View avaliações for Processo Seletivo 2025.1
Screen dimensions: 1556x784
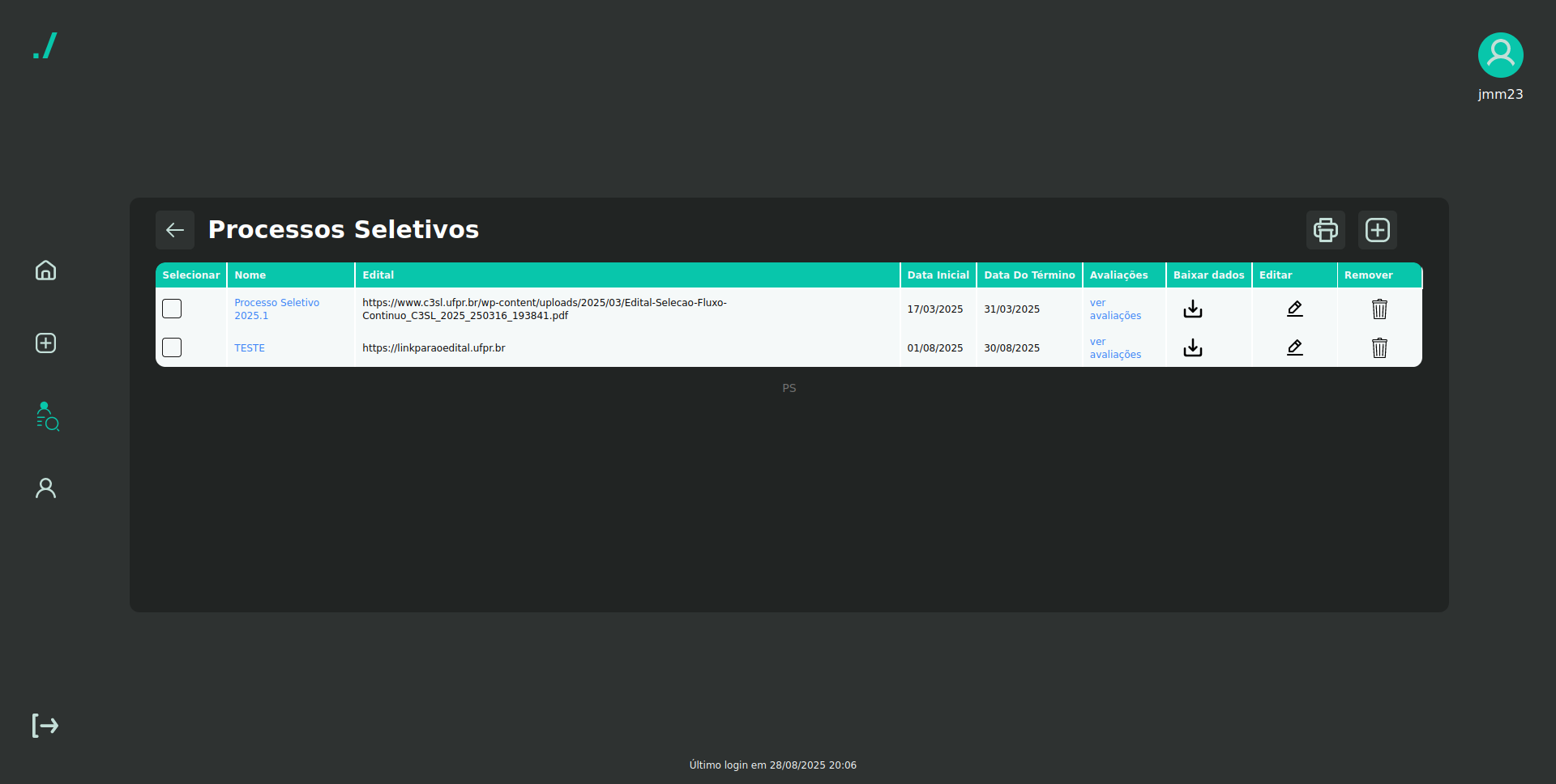[1115, 309]
